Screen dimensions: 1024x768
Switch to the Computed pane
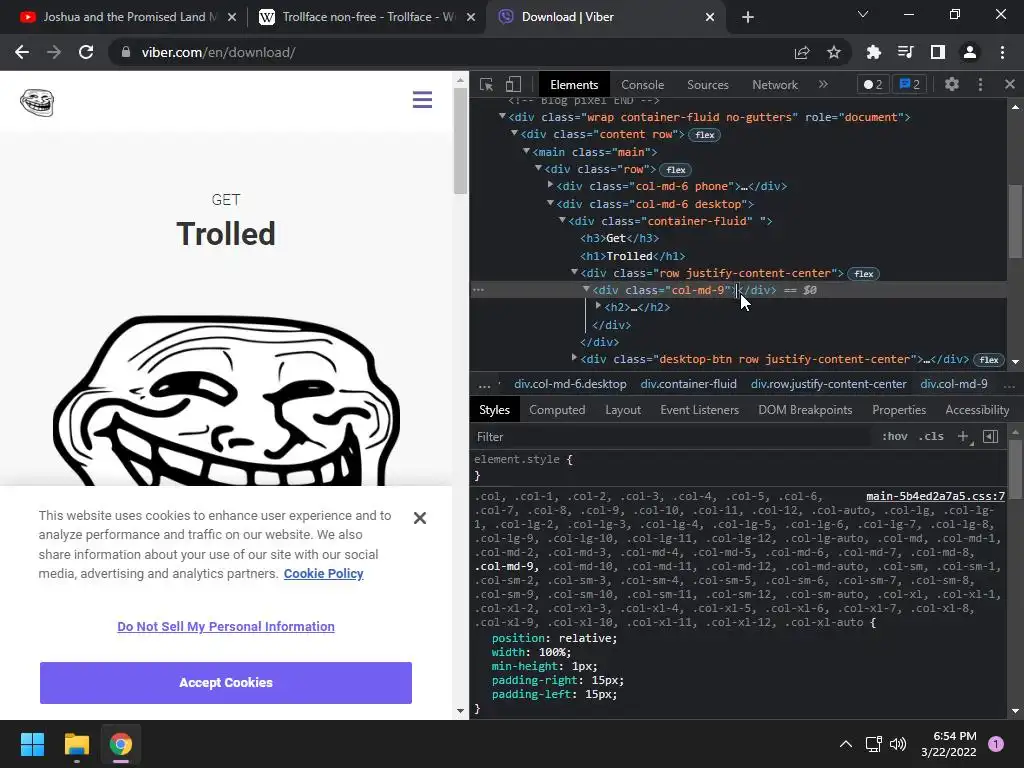point(556,410)
